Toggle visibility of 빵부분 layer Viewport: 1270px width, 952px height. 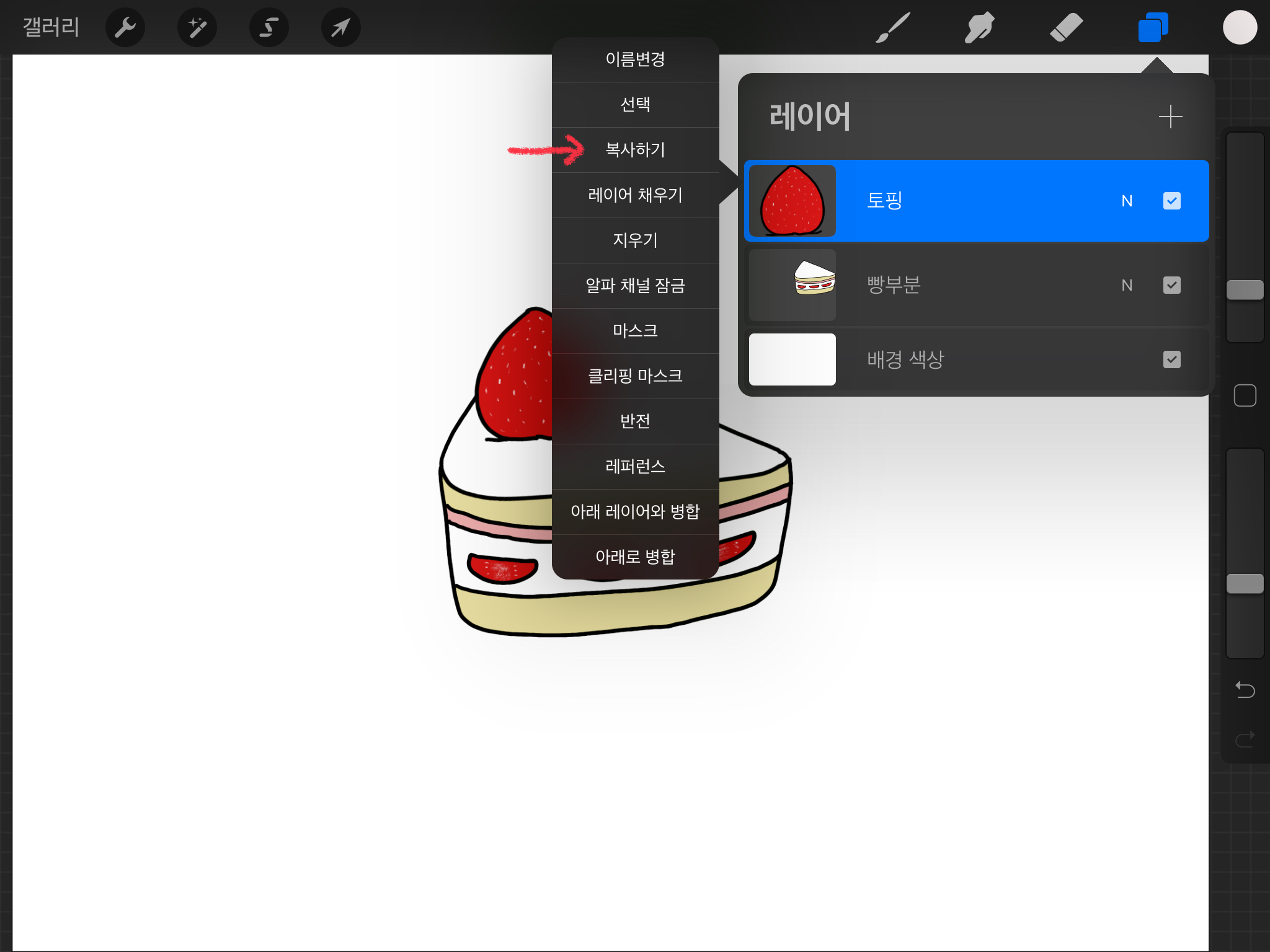coord(1171,285)
